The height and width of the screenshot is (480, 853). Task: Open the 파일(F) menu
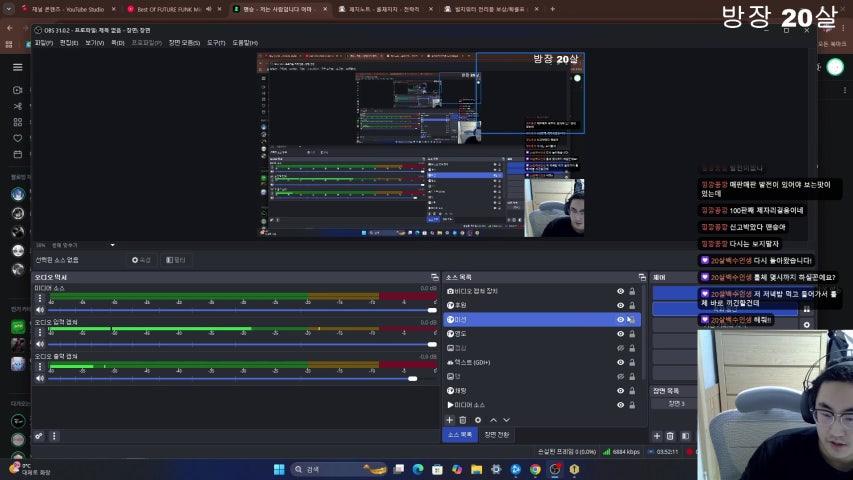[44, 43]
